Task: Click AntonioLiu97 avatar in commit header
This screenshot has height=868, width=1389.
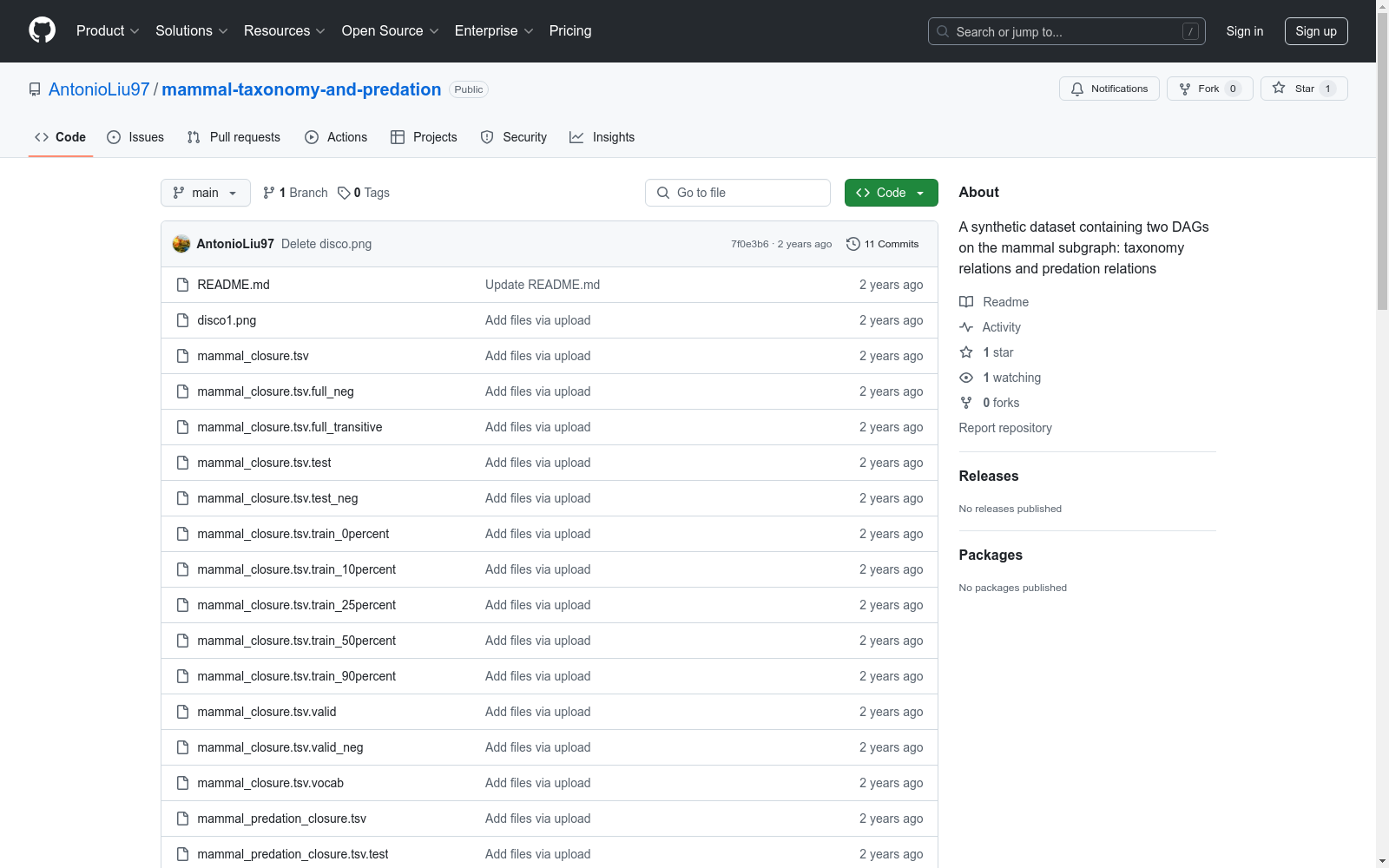Action: (x=181, y=244)
